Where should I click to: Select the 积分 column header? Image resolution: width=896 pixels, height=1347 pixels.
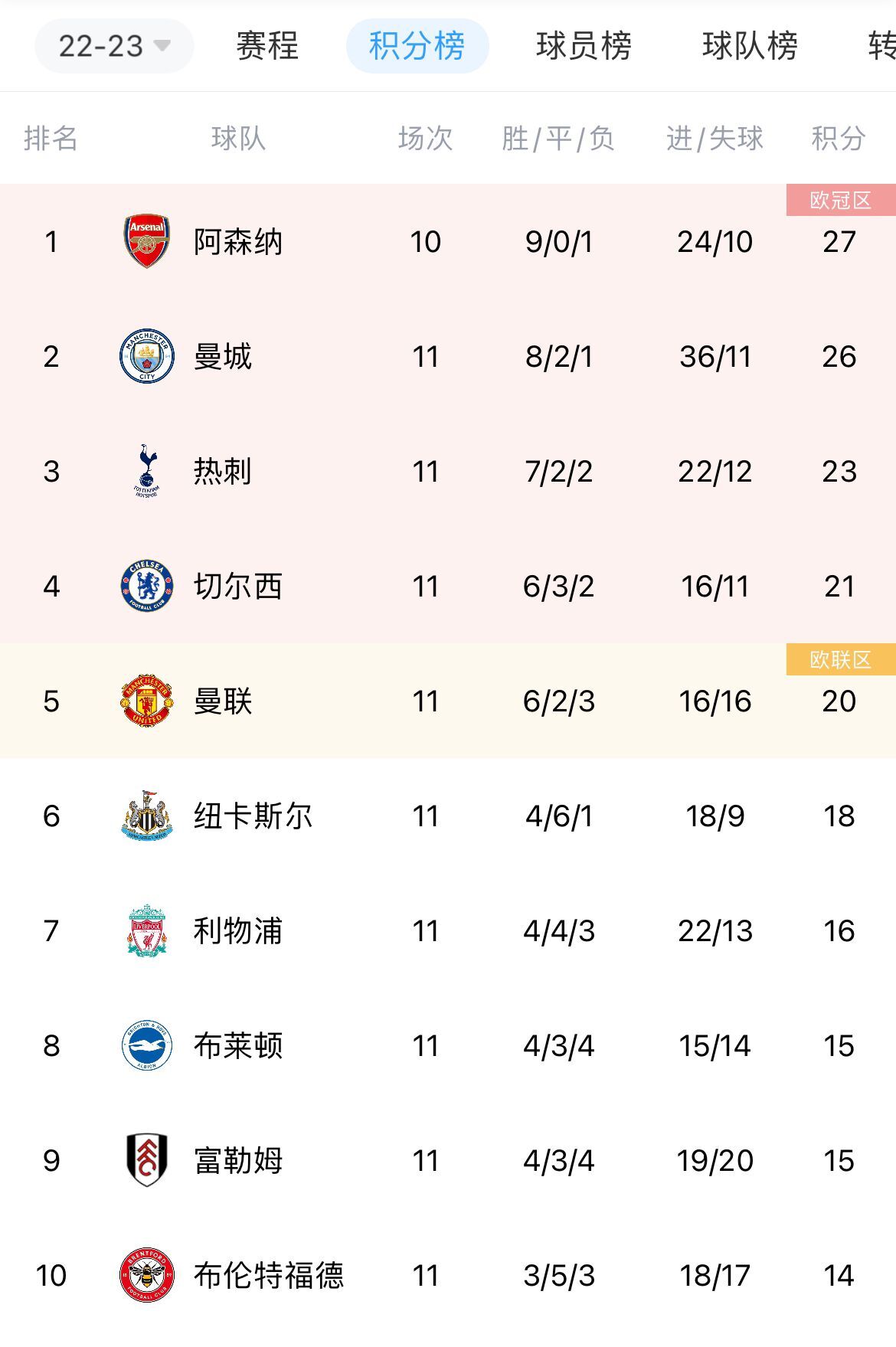tap(839, 139)
